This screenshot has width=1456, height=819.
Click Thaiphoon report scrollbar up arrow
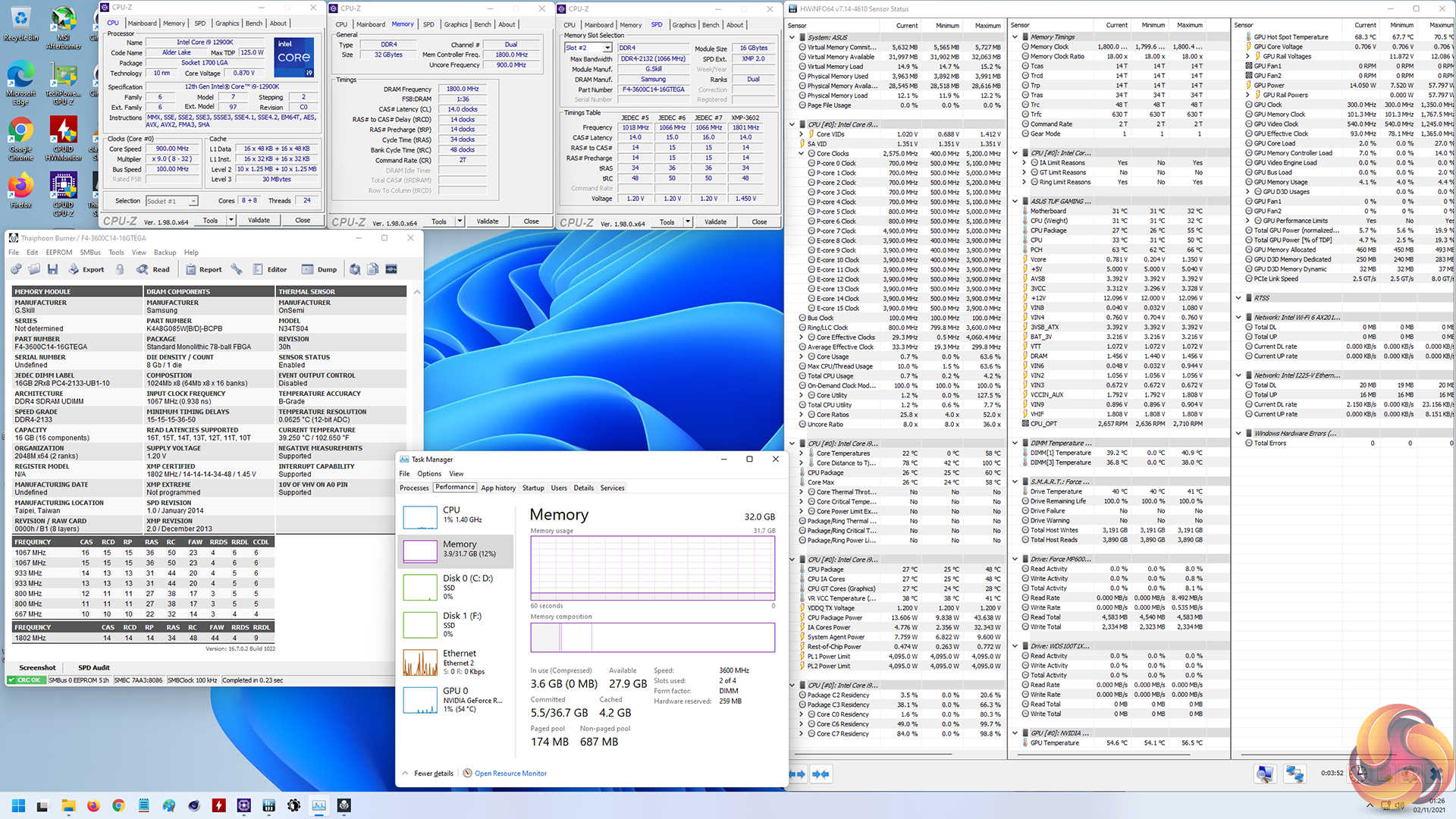416,292
